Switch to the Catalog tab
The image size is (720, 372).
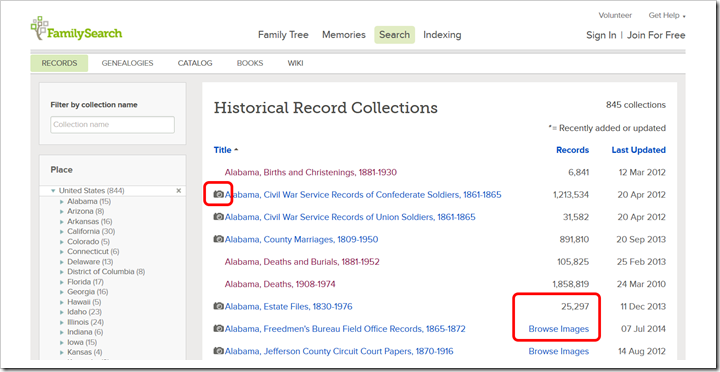(x=195, y=63)
